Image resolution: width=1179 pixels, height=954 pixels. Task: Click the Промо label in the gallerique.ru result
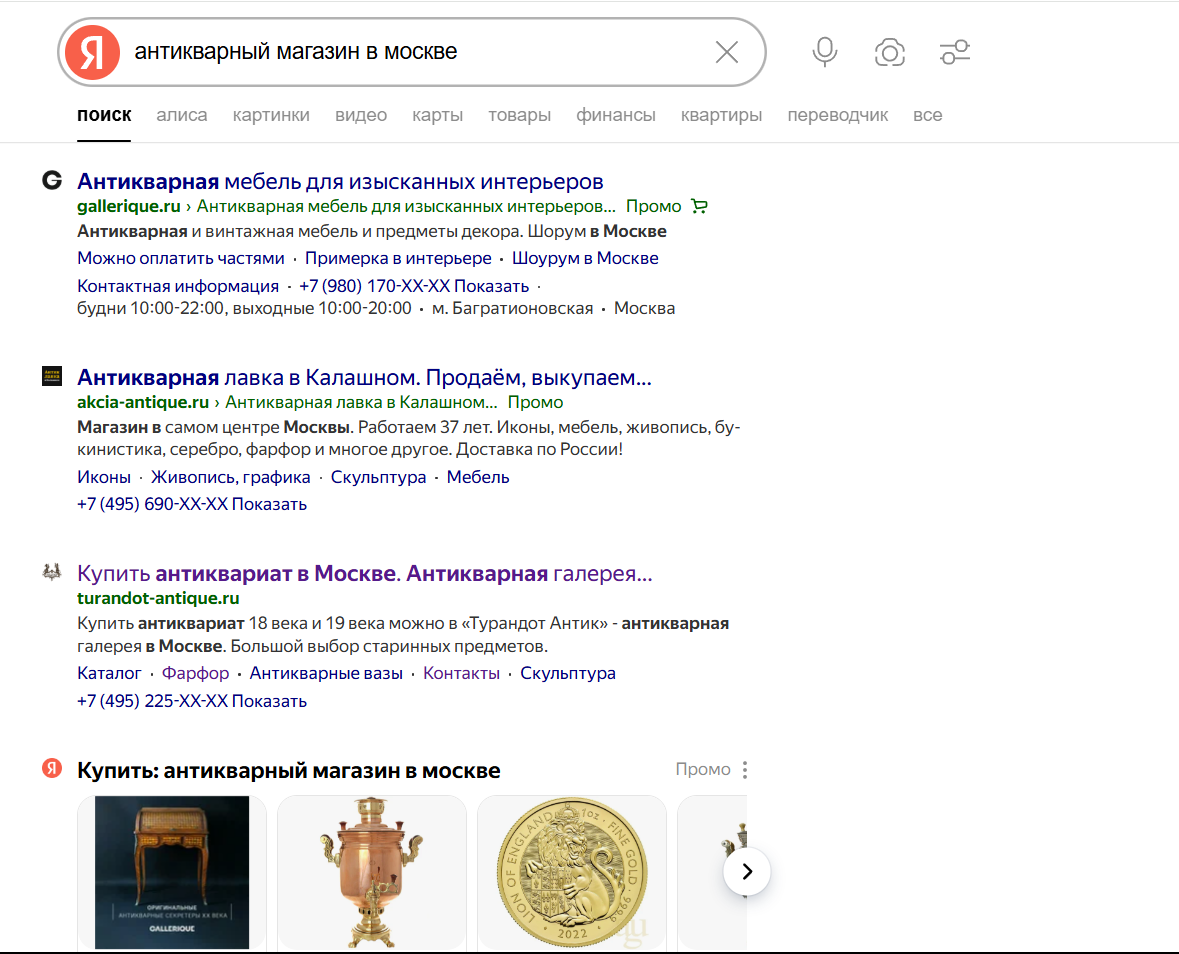tap(653, 206)
